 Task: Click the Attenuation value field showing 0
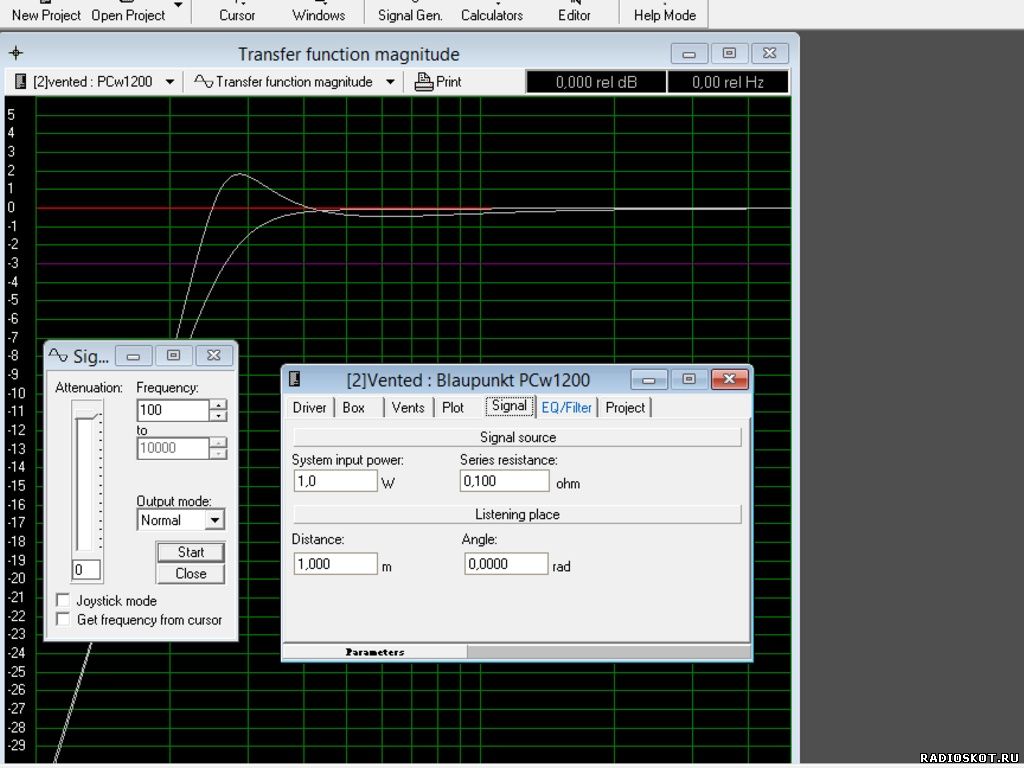[x=86, y=569]
